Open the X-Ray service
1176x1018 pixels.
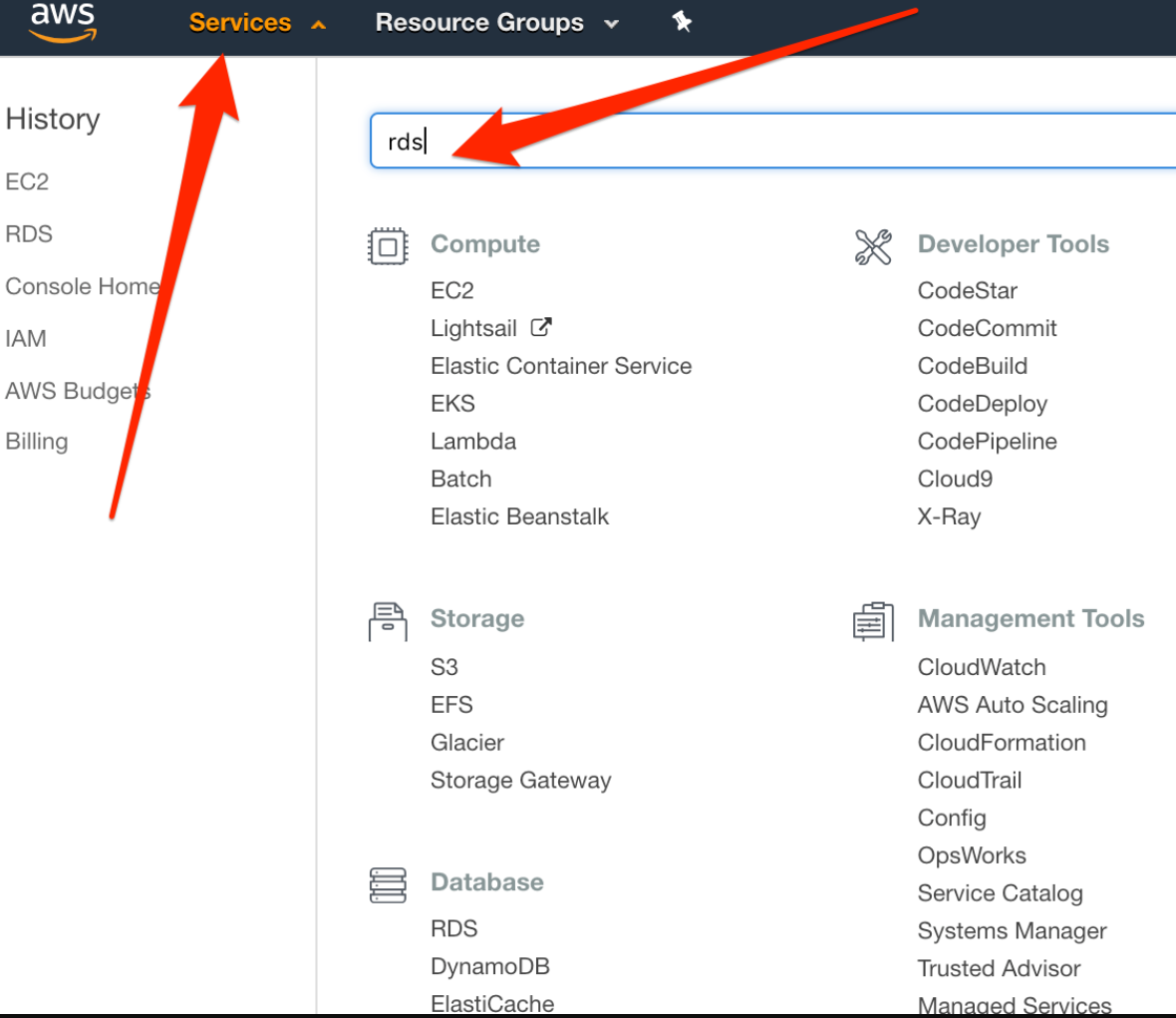(949, 516)
